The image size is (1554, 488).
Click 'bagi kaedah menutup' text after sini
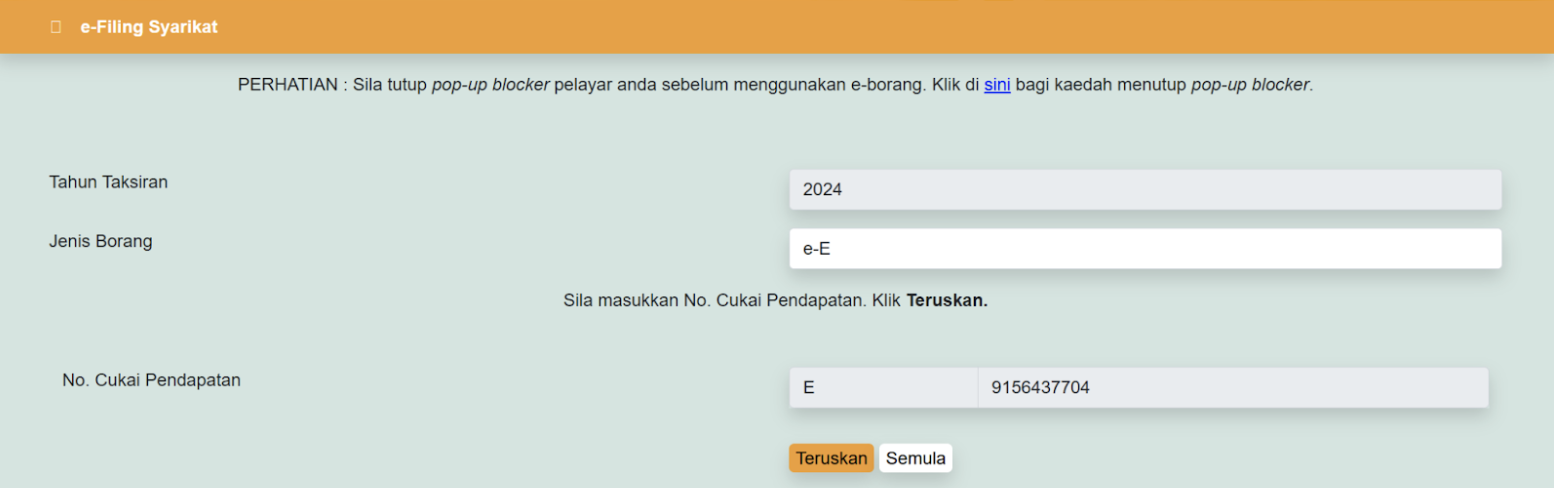coord(1100,85)
